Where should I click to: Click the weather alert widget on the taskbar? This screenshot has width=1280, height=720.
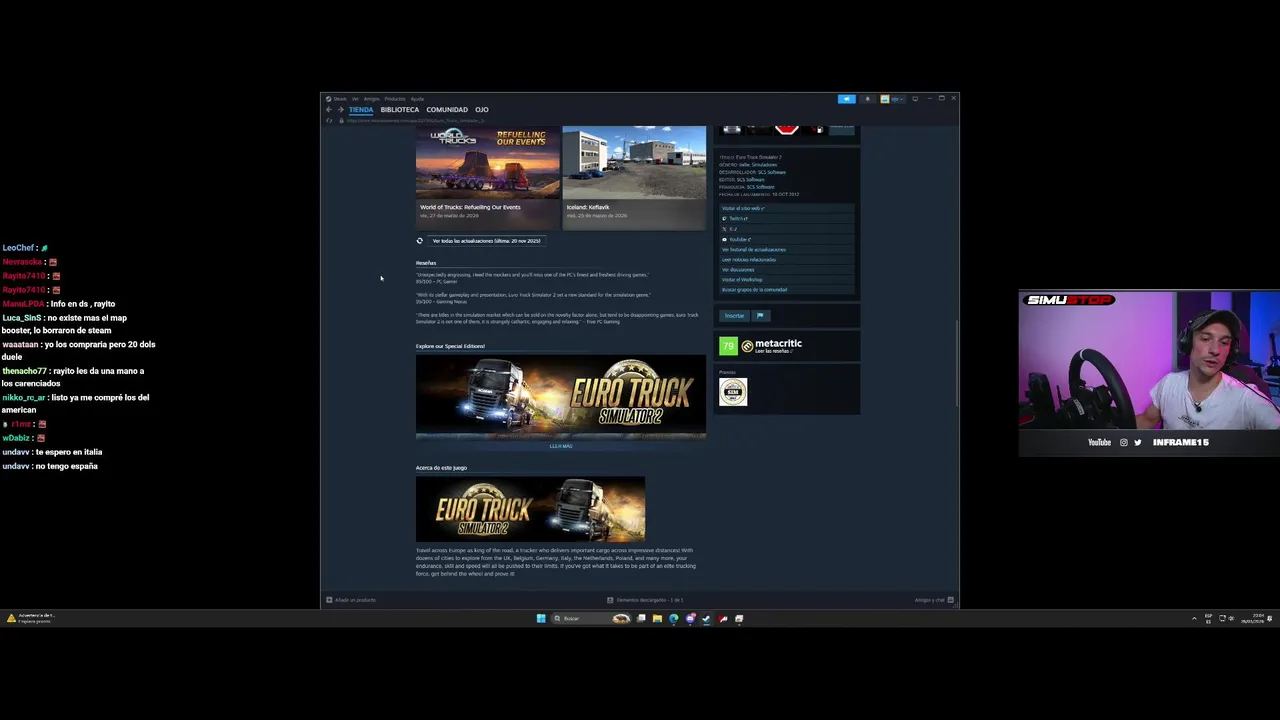point(30,618)
